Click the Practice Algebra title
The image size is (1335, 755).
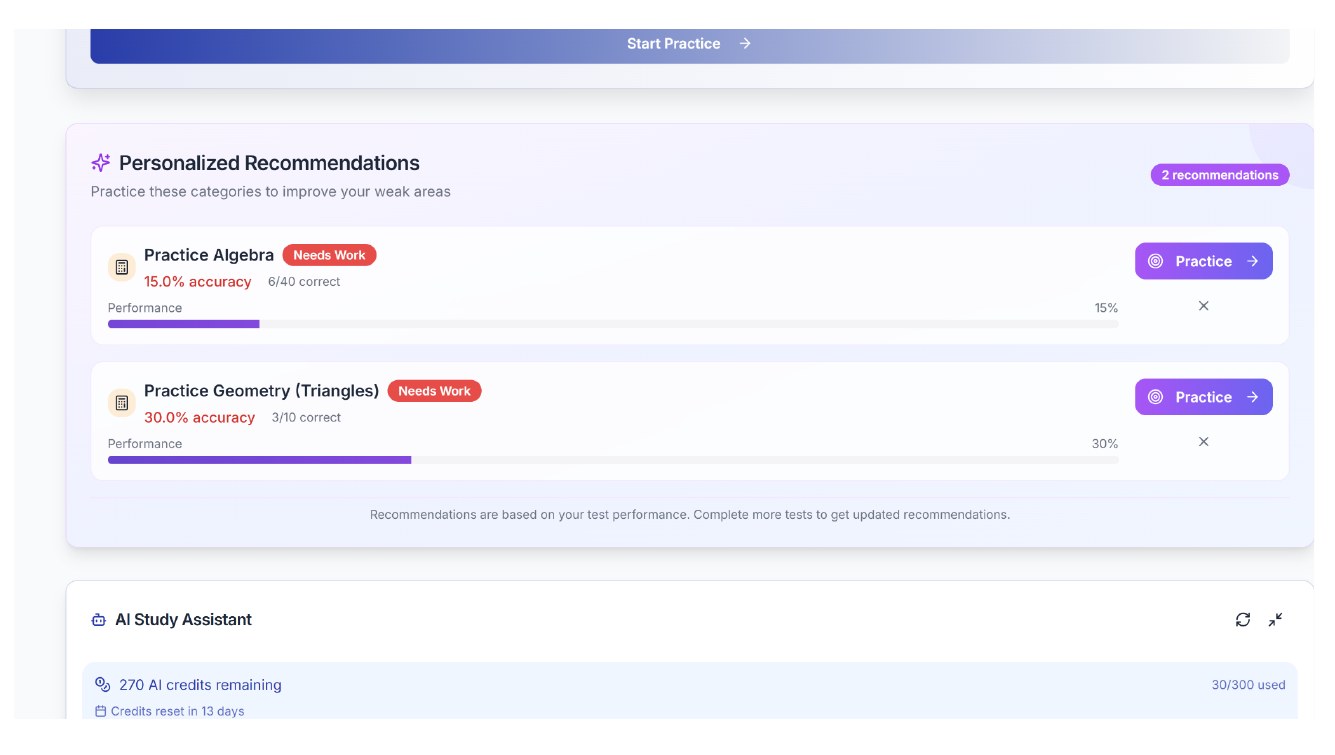point(209,255)
